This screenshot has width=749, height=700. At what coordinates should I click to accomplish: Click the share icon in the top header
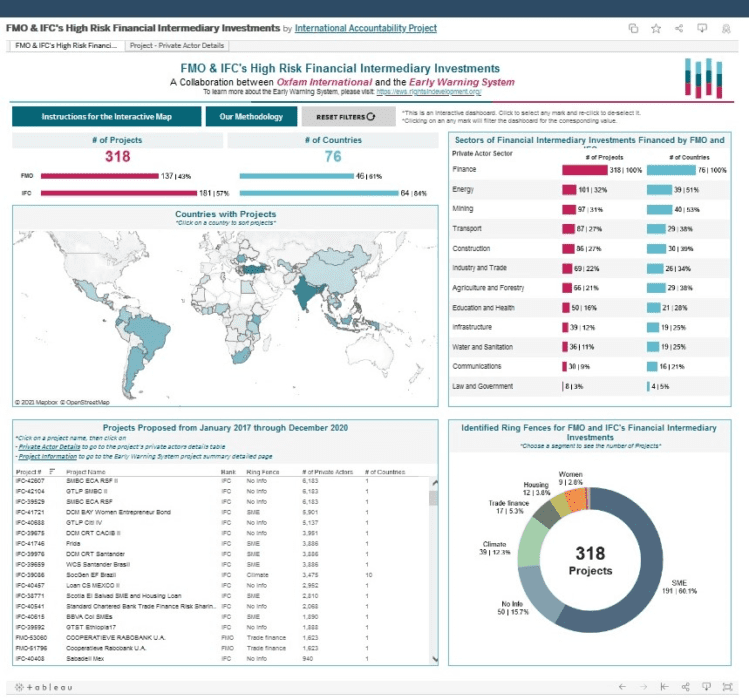tap(679, 28)
